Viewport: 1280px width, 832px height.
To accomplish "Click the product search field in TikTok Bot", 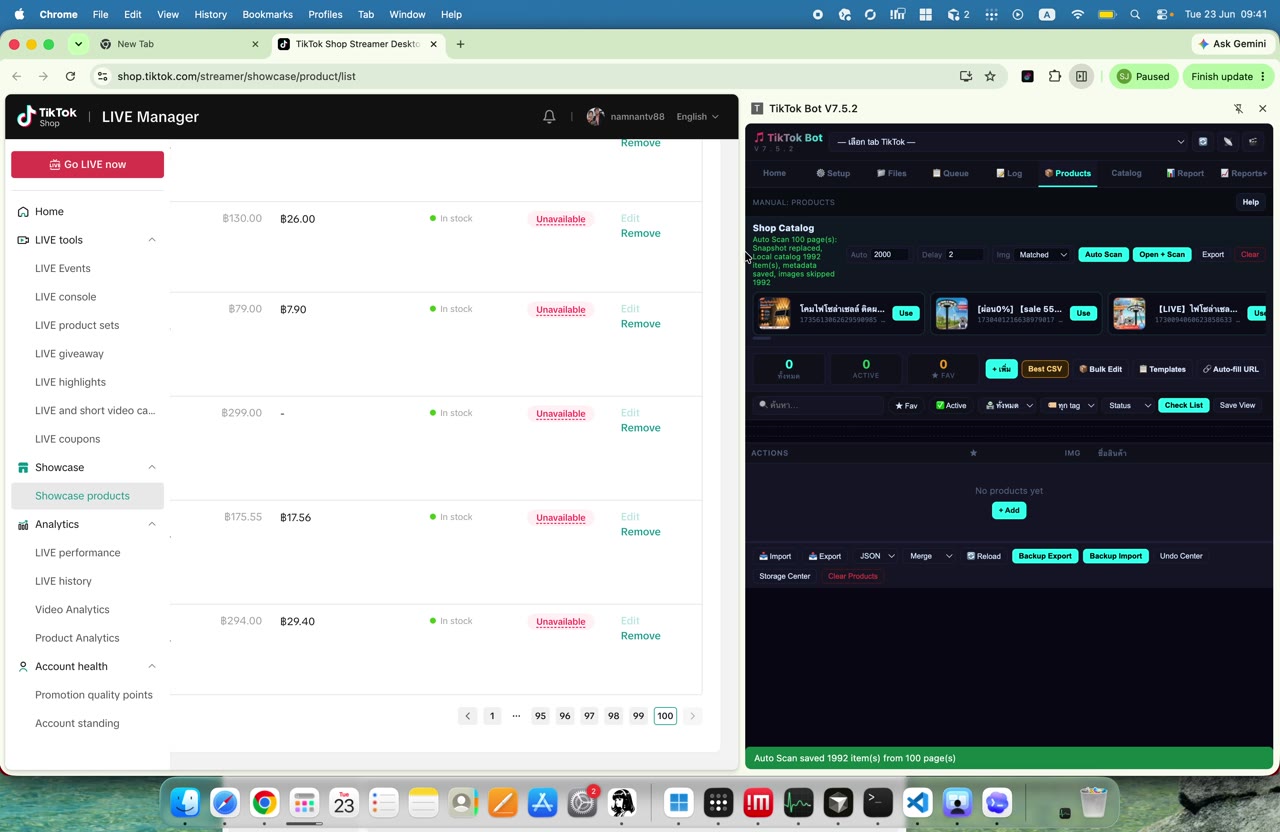I will pyautogui.click(x=818, y=405).
